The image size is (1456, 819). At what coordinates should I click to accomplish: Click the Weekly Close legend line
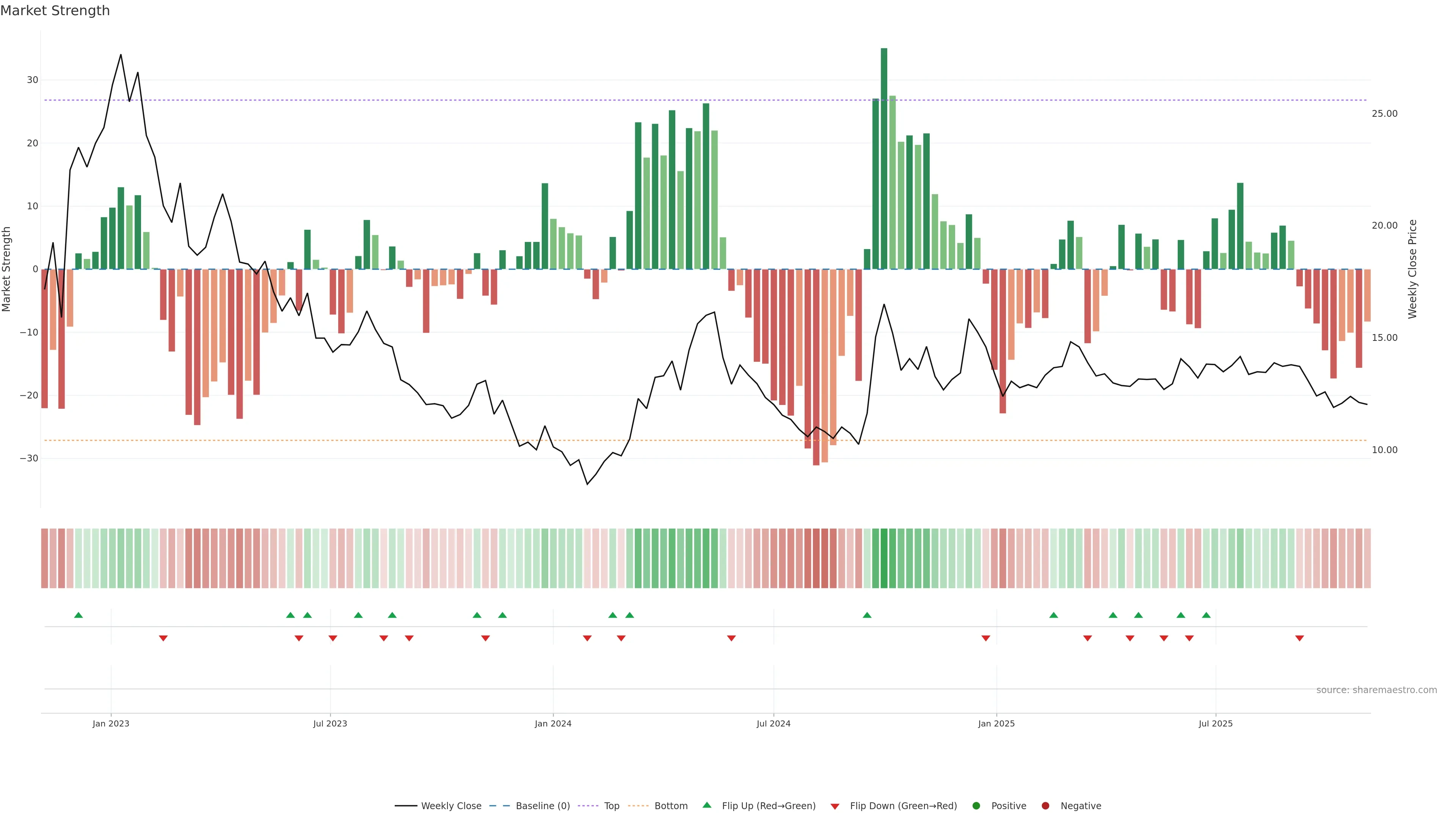(x=406, y=806)
